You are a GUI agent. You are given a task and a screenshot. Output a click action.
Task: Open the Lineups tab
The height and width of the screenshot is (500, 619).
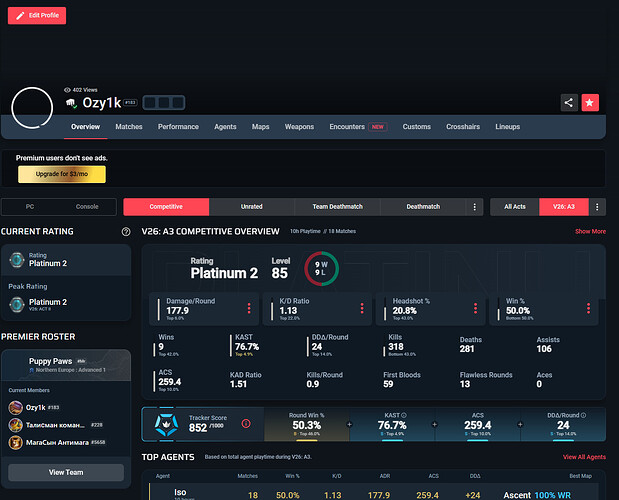[x=507, y=127]
